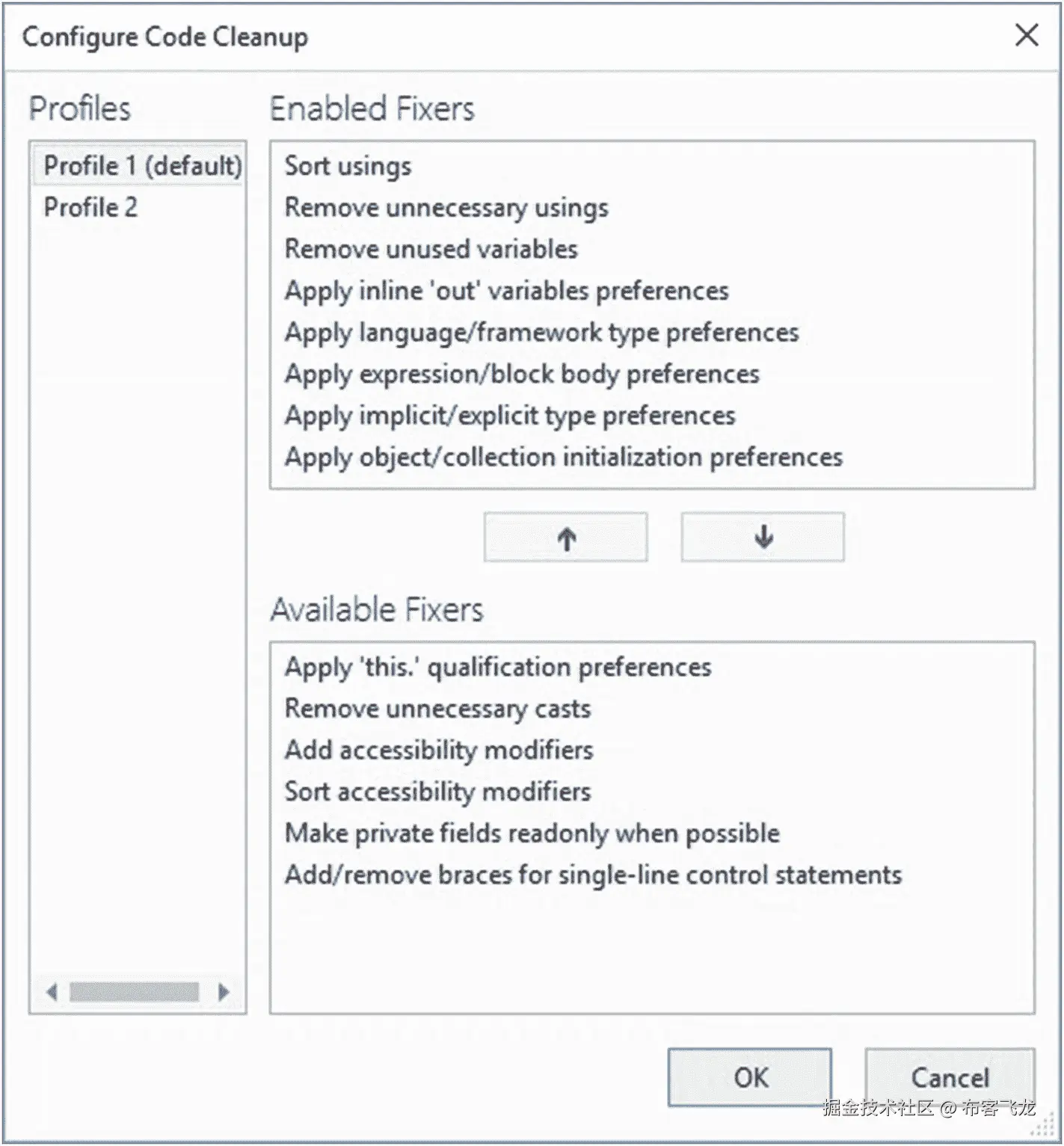Screen dimensions: 1064x1146
Task: Select Apply 'this.' qualification preferences
Action: click(x=498, y=667)
